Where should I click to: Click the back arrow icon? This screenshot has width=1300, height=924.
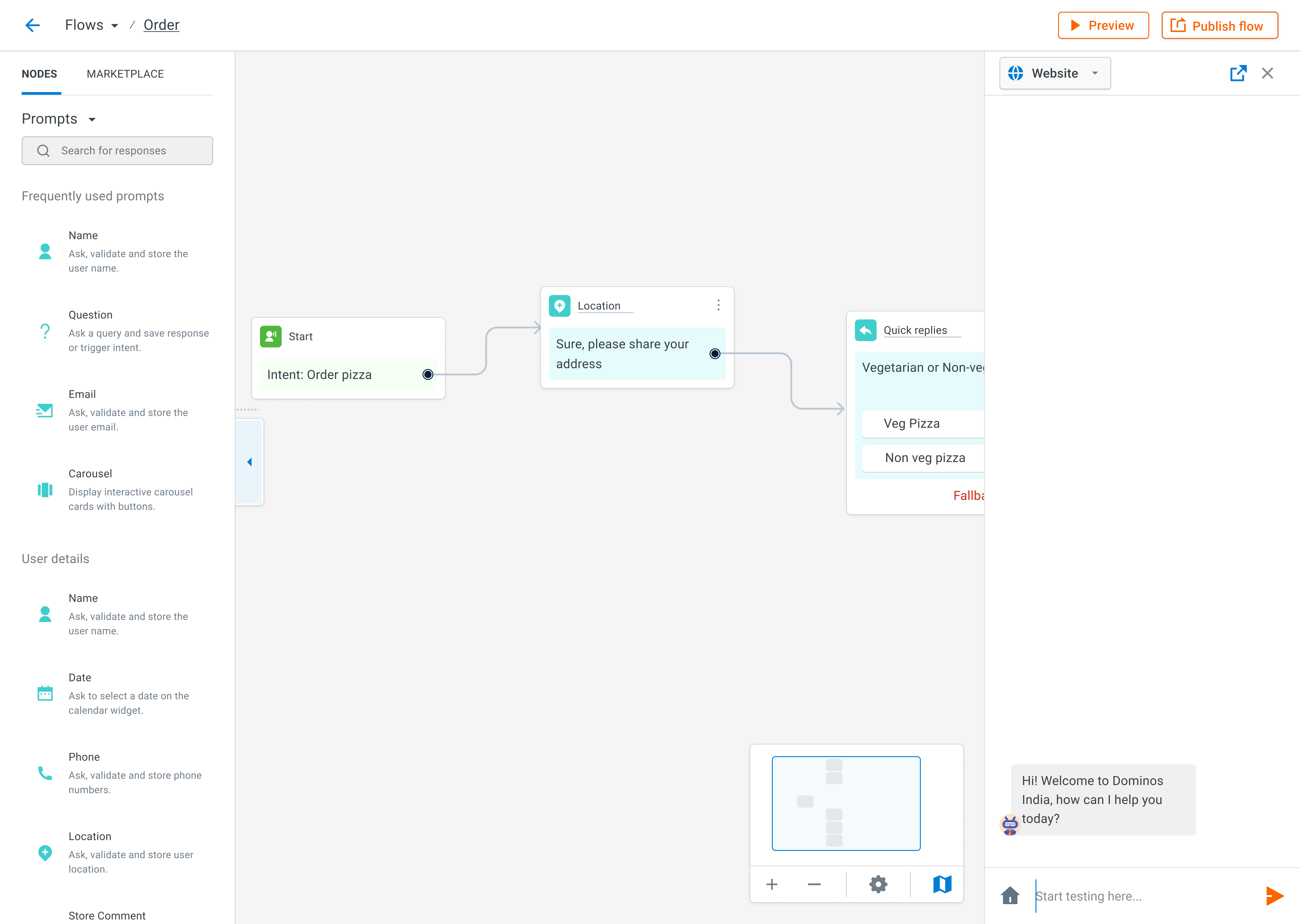32,25
